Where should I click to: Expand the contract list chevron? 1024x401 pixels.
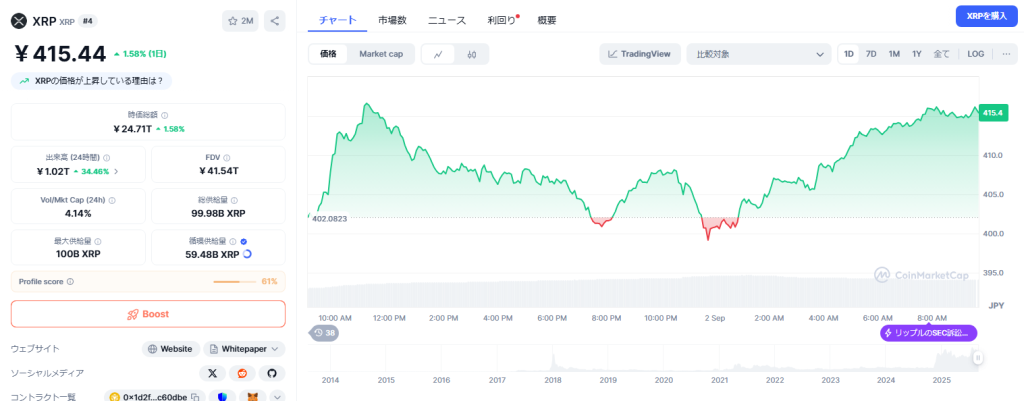[277, 396]
